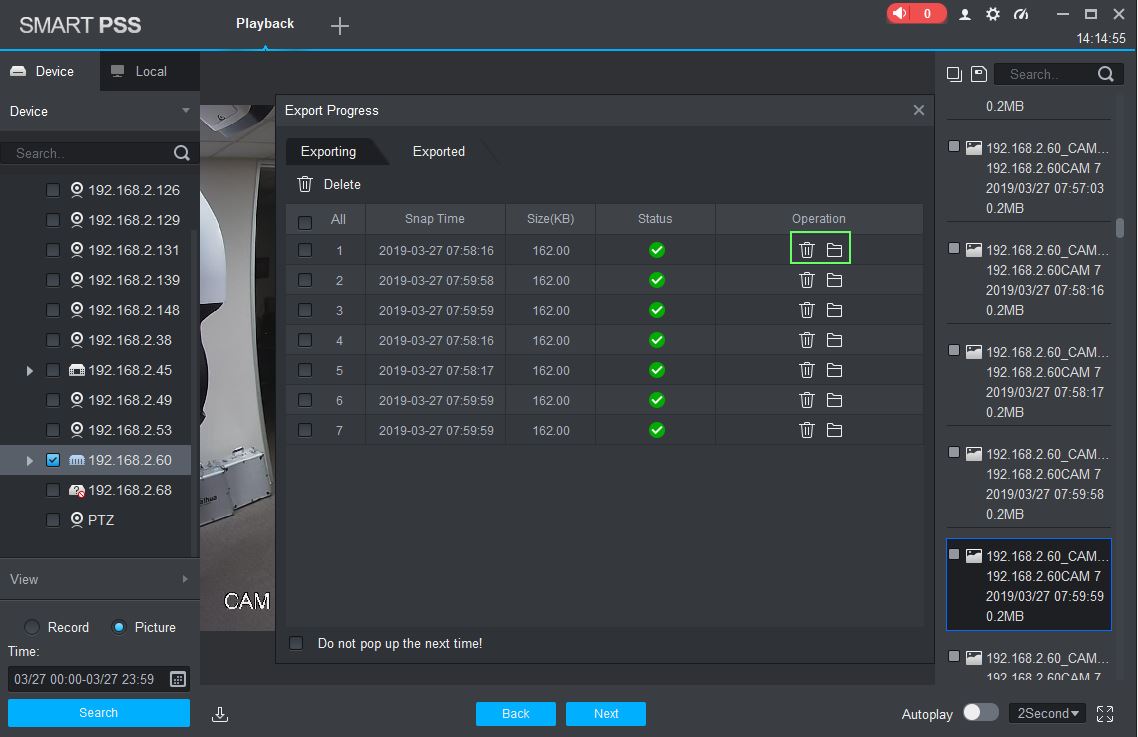The height and width of the screenshot is (737, 1138).
Task: Click the device list search magnifier icon
Action: pos(181,153)
